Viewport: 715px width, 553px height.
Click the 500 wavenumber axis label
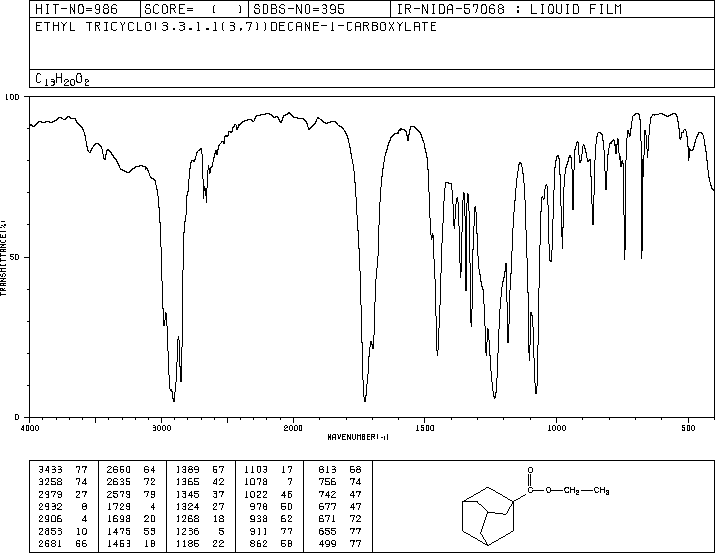(x=688, y=428)
